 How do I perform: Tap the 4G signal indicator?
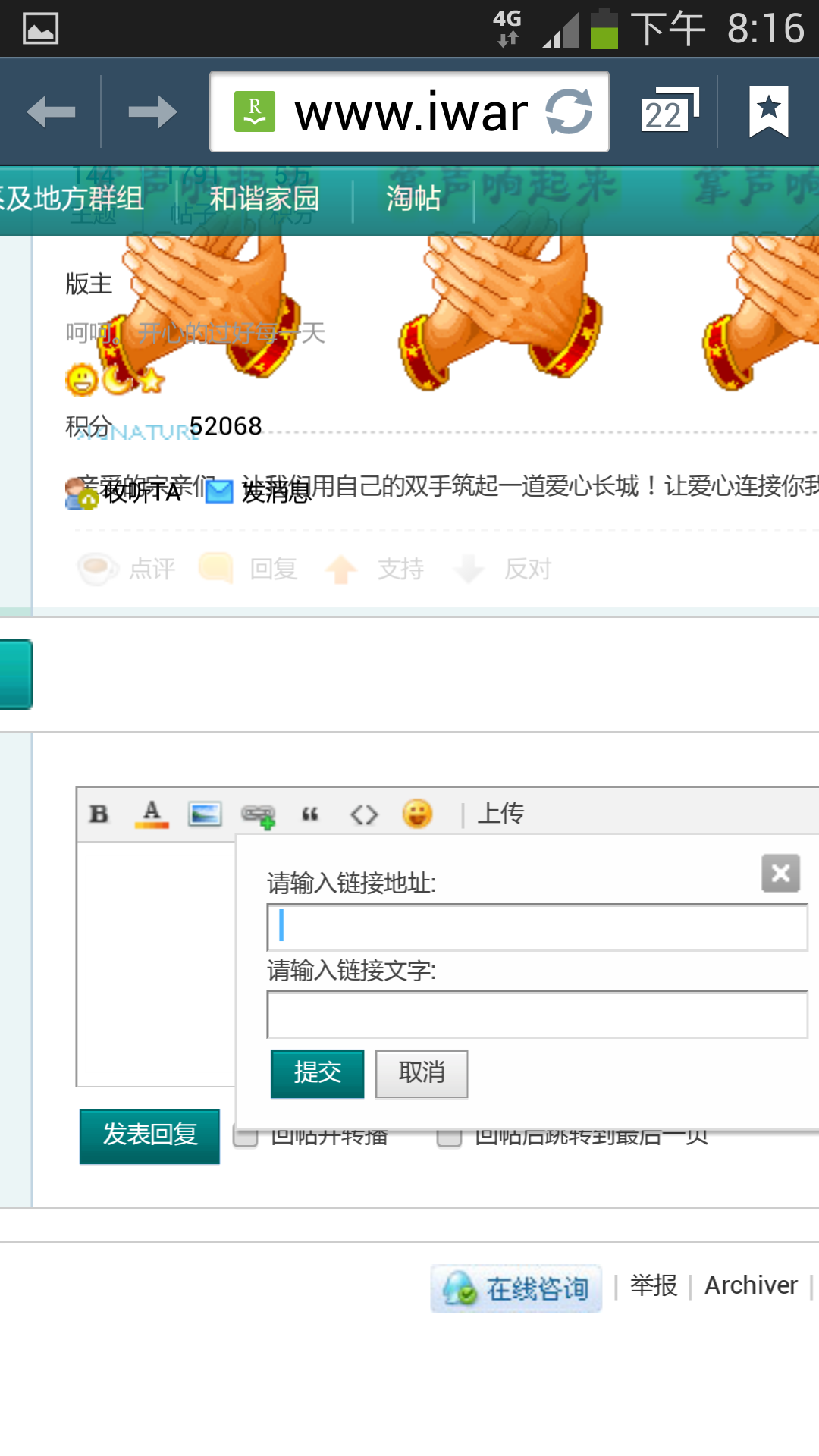(507, 28)
